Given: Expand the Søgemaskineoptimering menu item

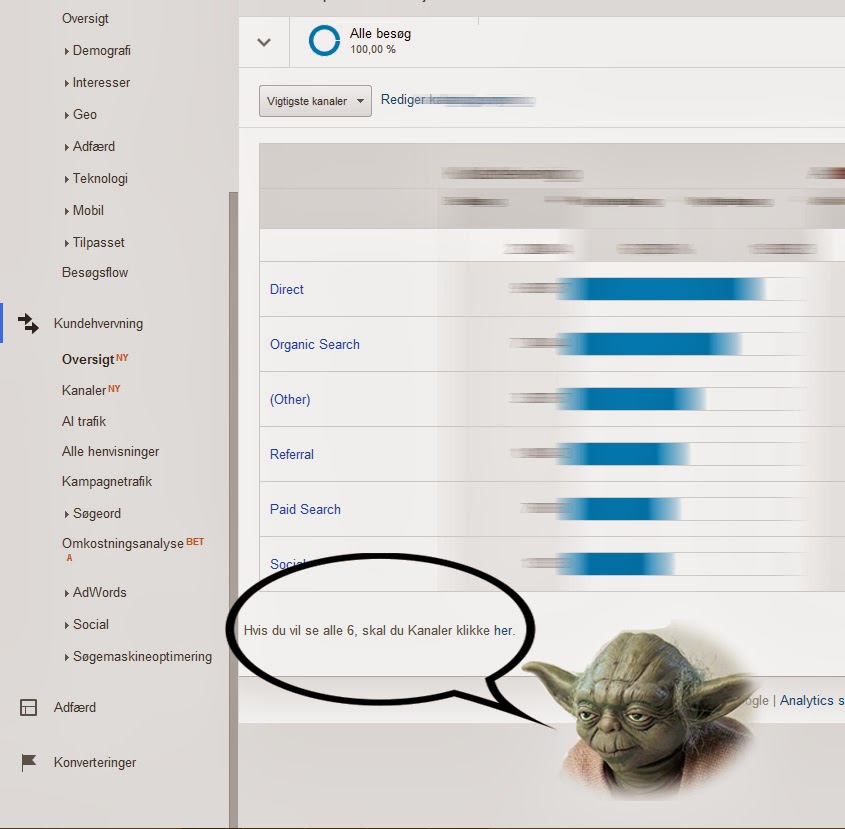Looking at the screenshot, I should click(x=138, y=657).
